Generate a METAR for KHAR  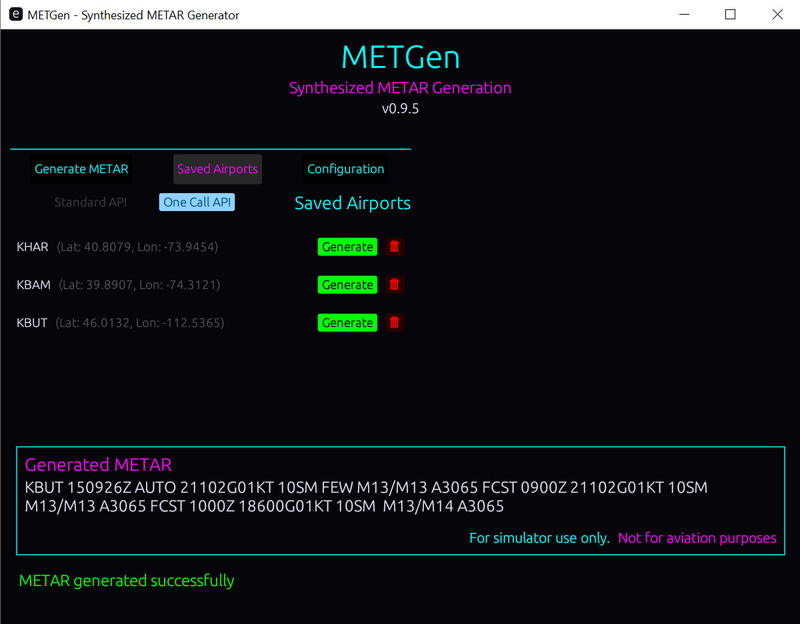[347, 246]
